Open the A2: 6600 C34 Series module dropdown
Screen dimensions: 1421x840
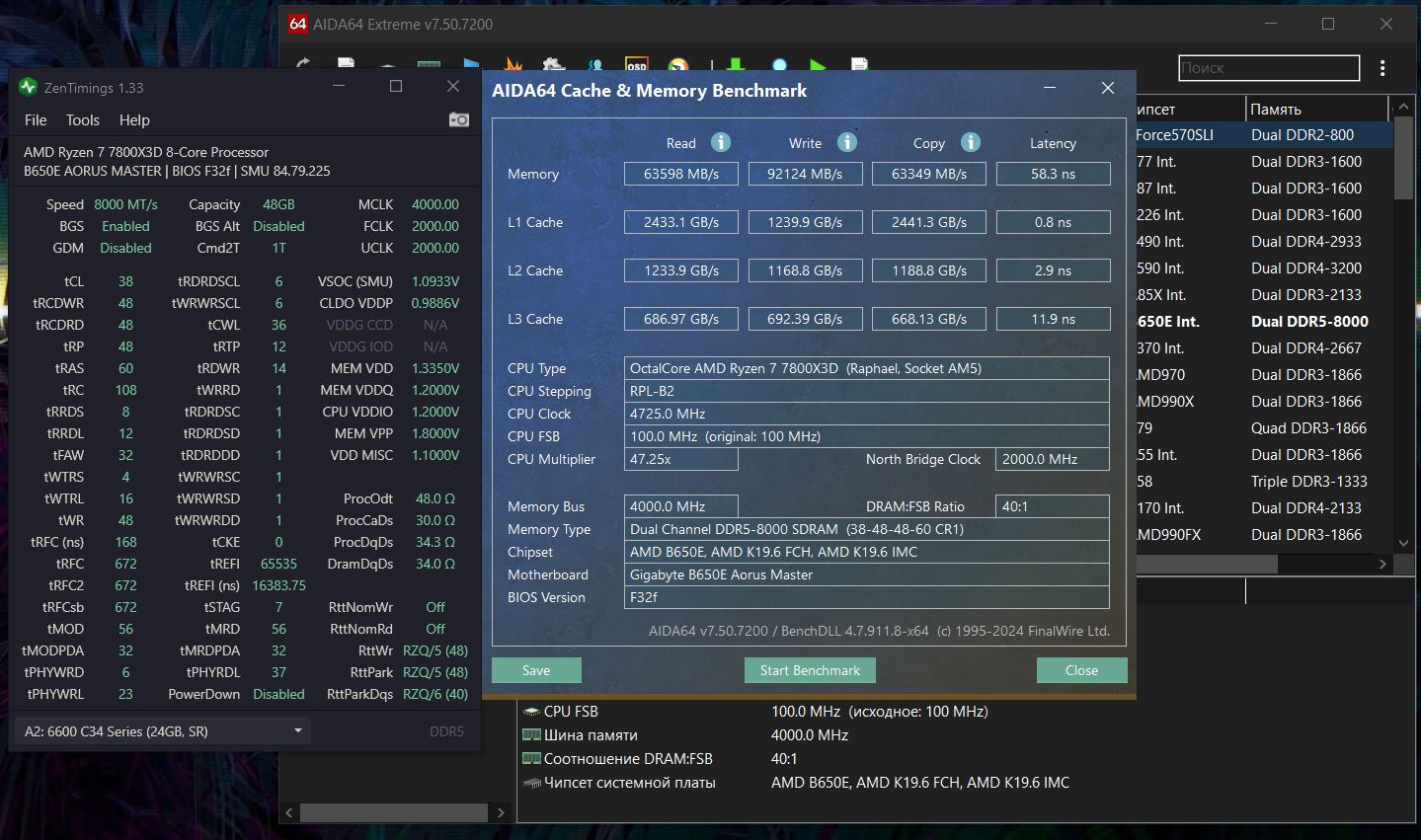[163, 731]
